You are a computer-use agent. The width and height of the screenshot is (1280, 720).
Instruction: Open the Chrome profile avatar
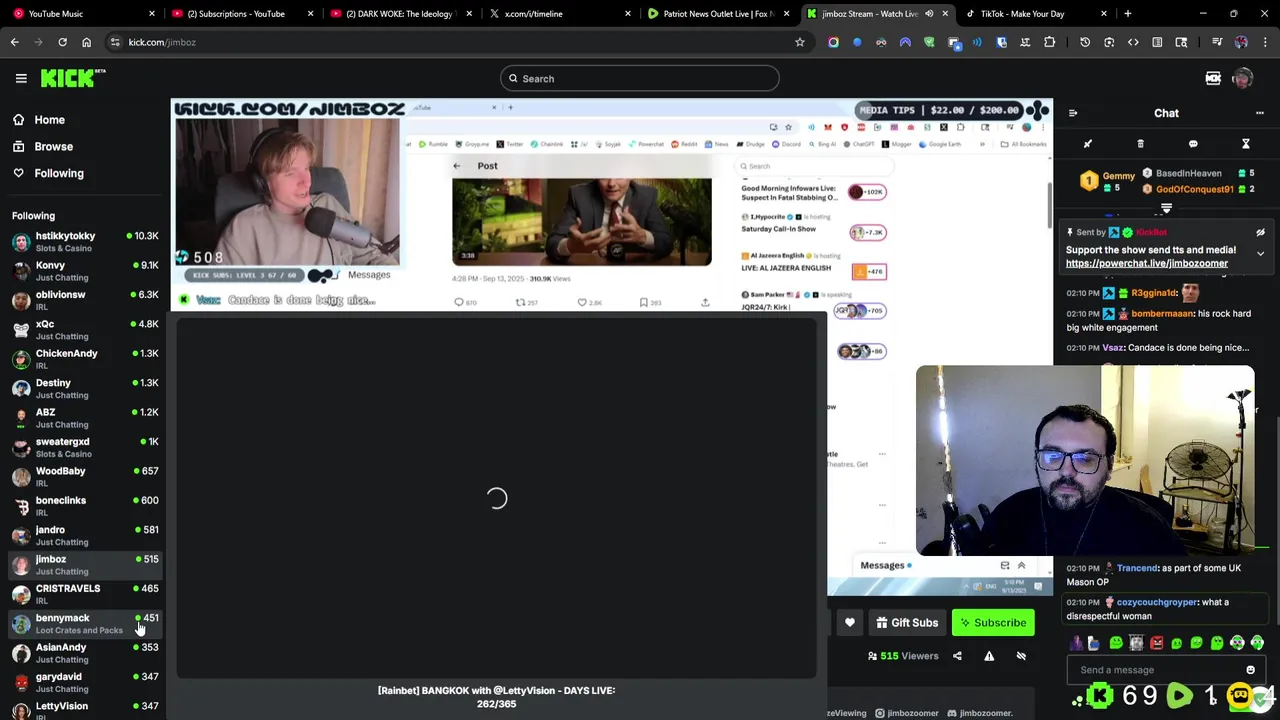point(1241,42)
